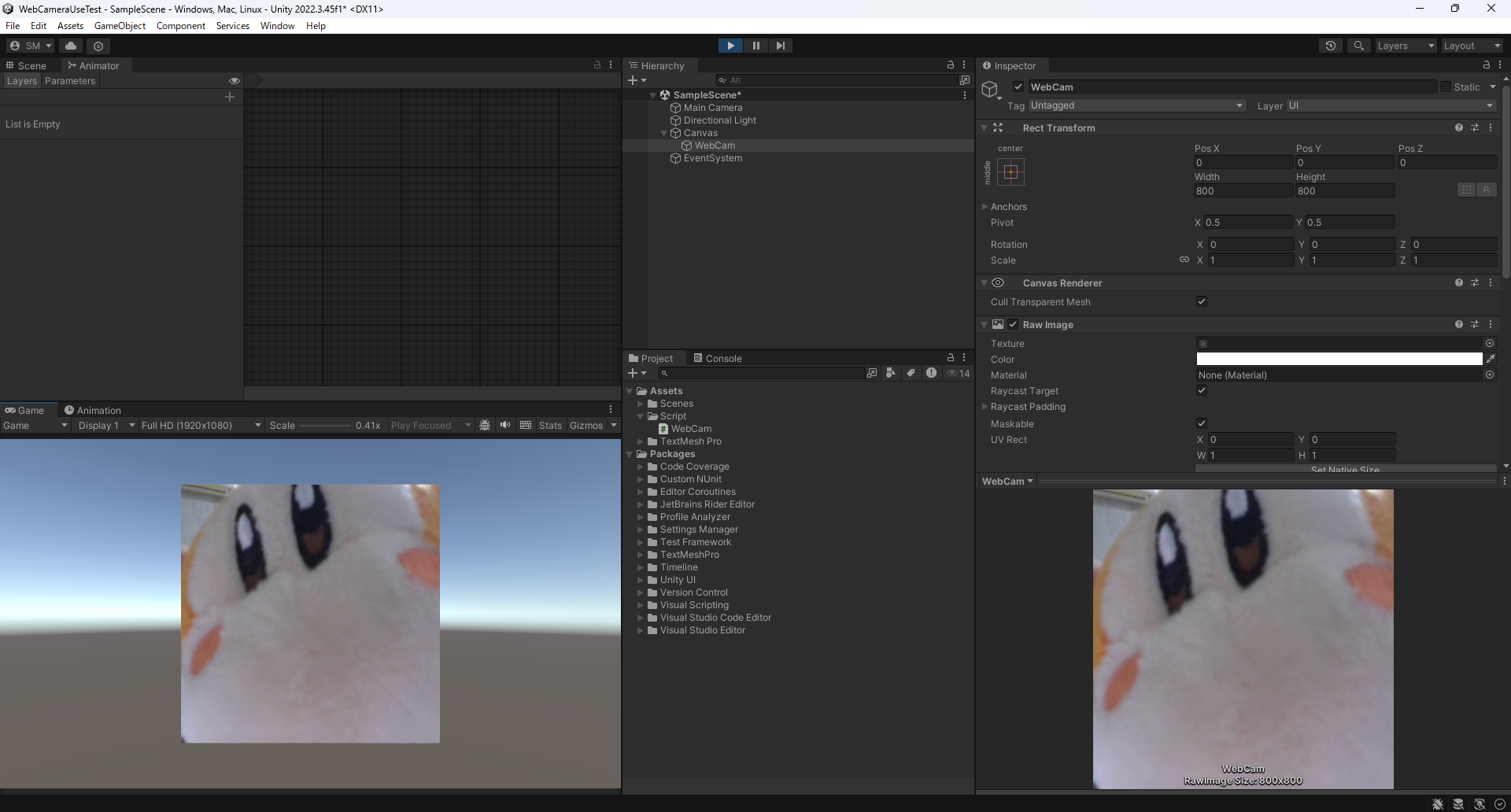Click the Step forward button
1511x812 pixels.
click(780, 46)
